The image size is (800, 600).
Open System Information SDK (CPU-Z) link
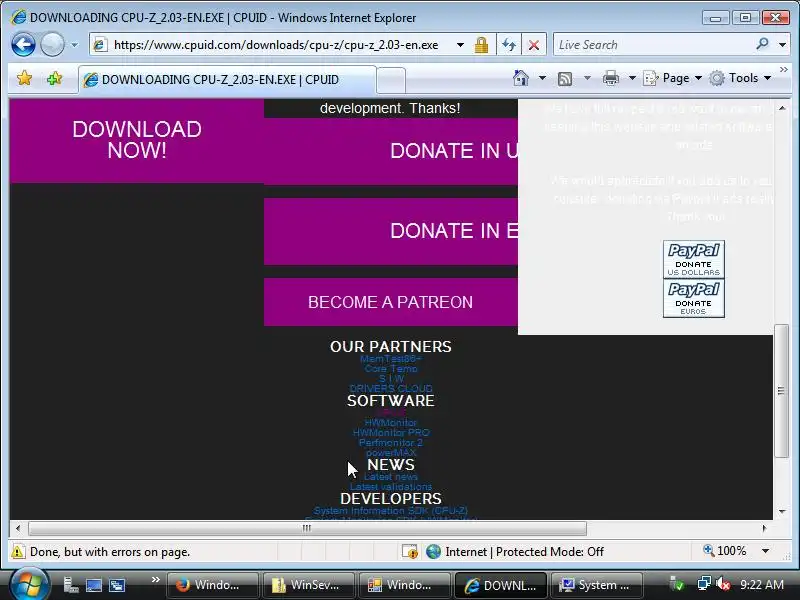(x=391, y=510)
